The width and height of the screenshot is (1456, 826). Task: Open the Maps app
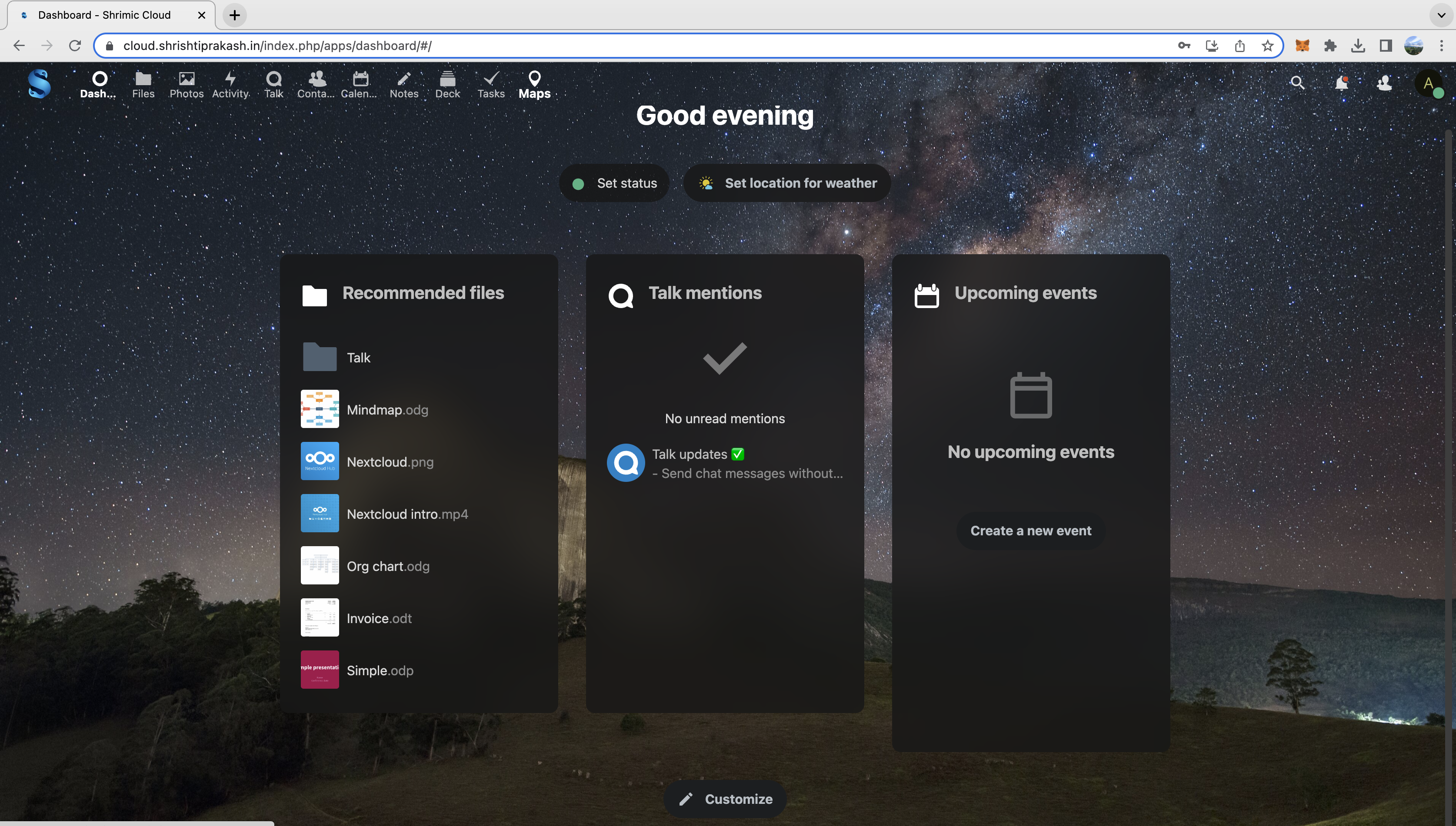click(534, 84)
